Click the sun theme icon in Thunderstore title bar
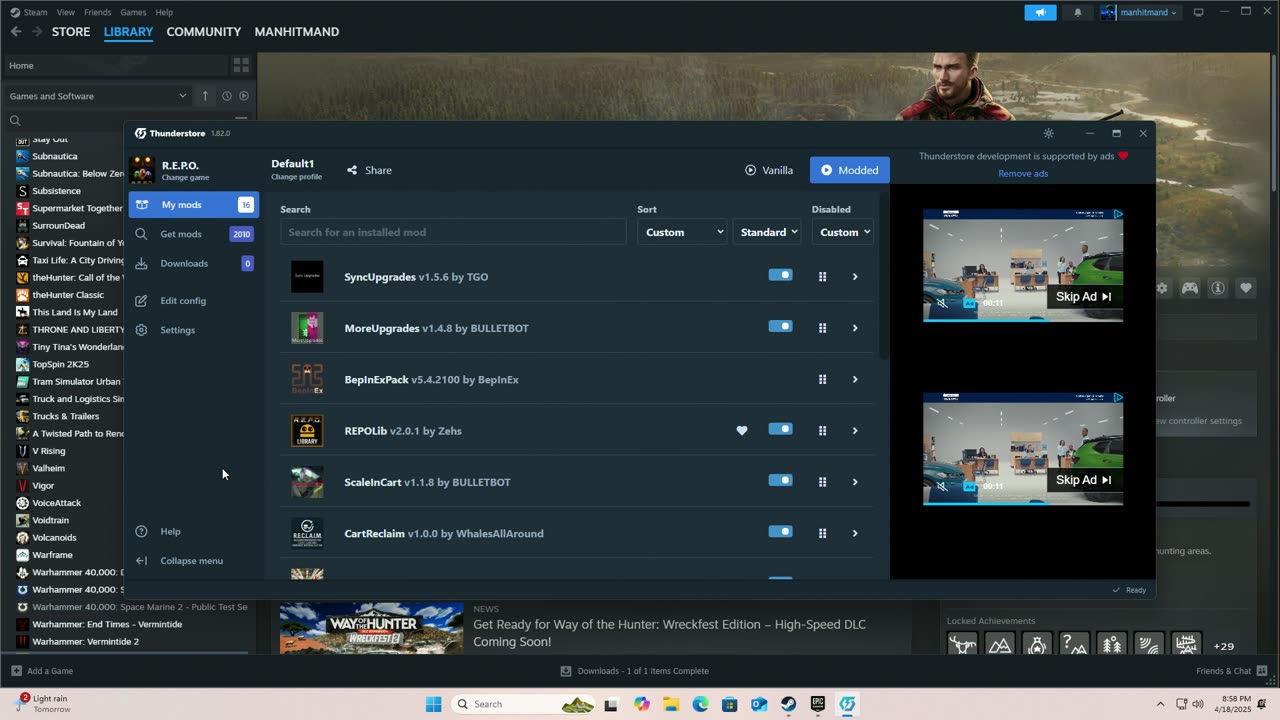Screen dimensions: 1280x720 coord(1048,133)
